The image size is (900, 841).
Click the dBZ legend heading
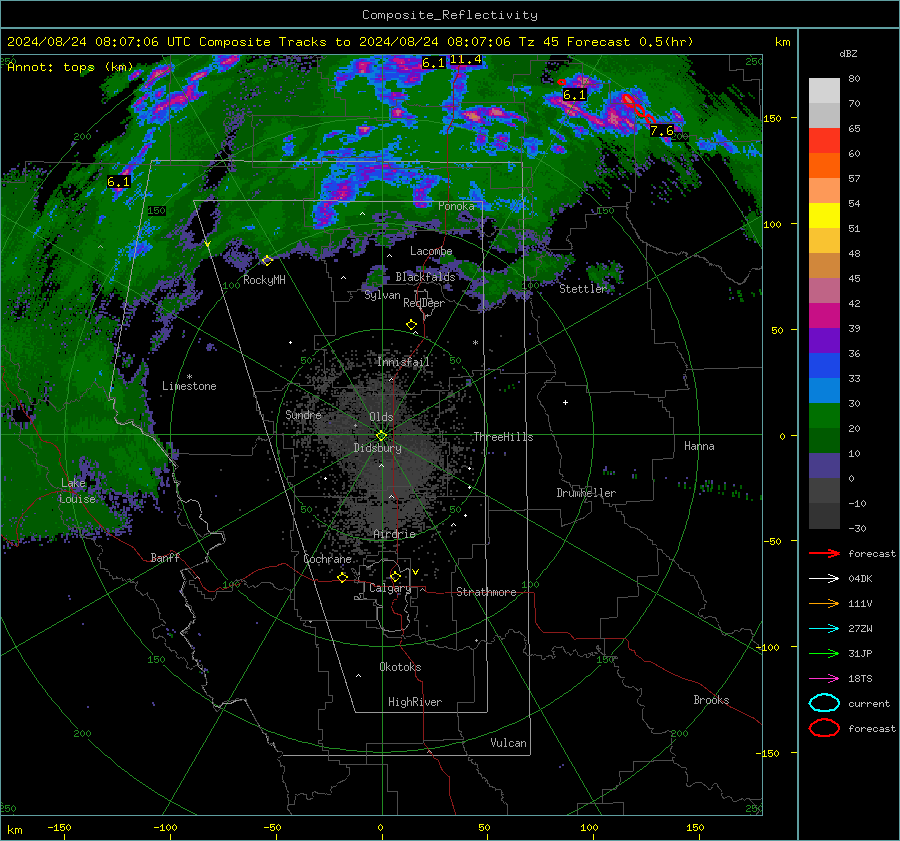pos(848,53)
